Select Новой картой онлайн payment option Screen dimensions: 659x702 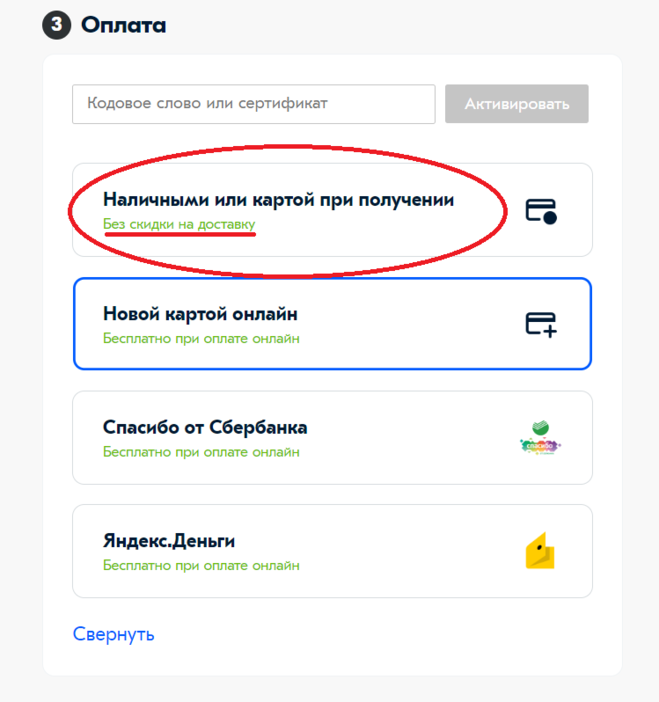point(333,324)
